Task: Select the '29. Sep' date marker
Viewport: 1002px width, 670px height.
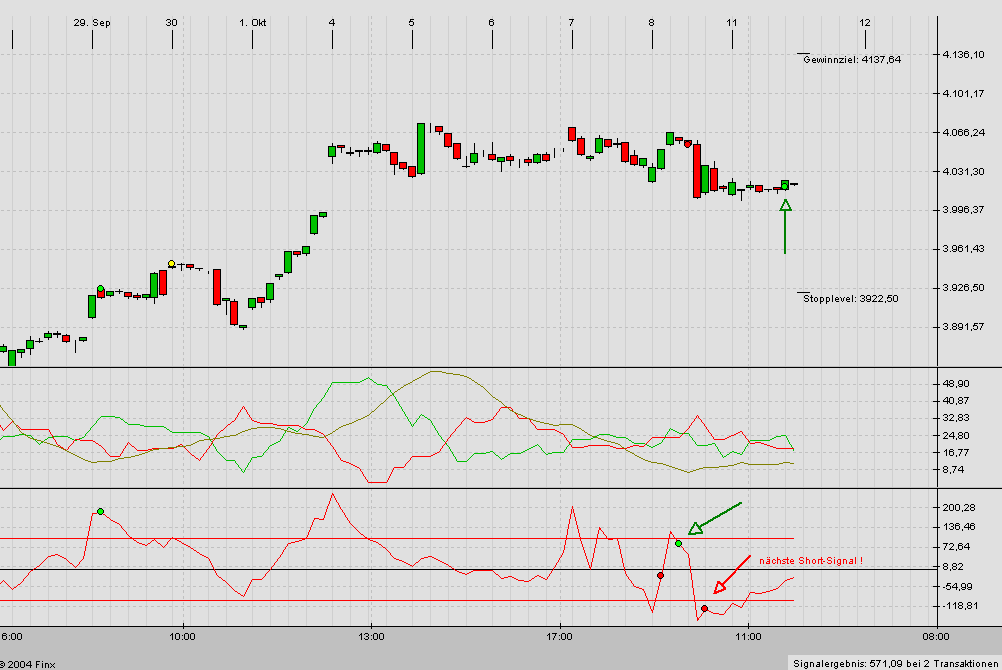Action: pyautogui.click(x=92, y=22)
